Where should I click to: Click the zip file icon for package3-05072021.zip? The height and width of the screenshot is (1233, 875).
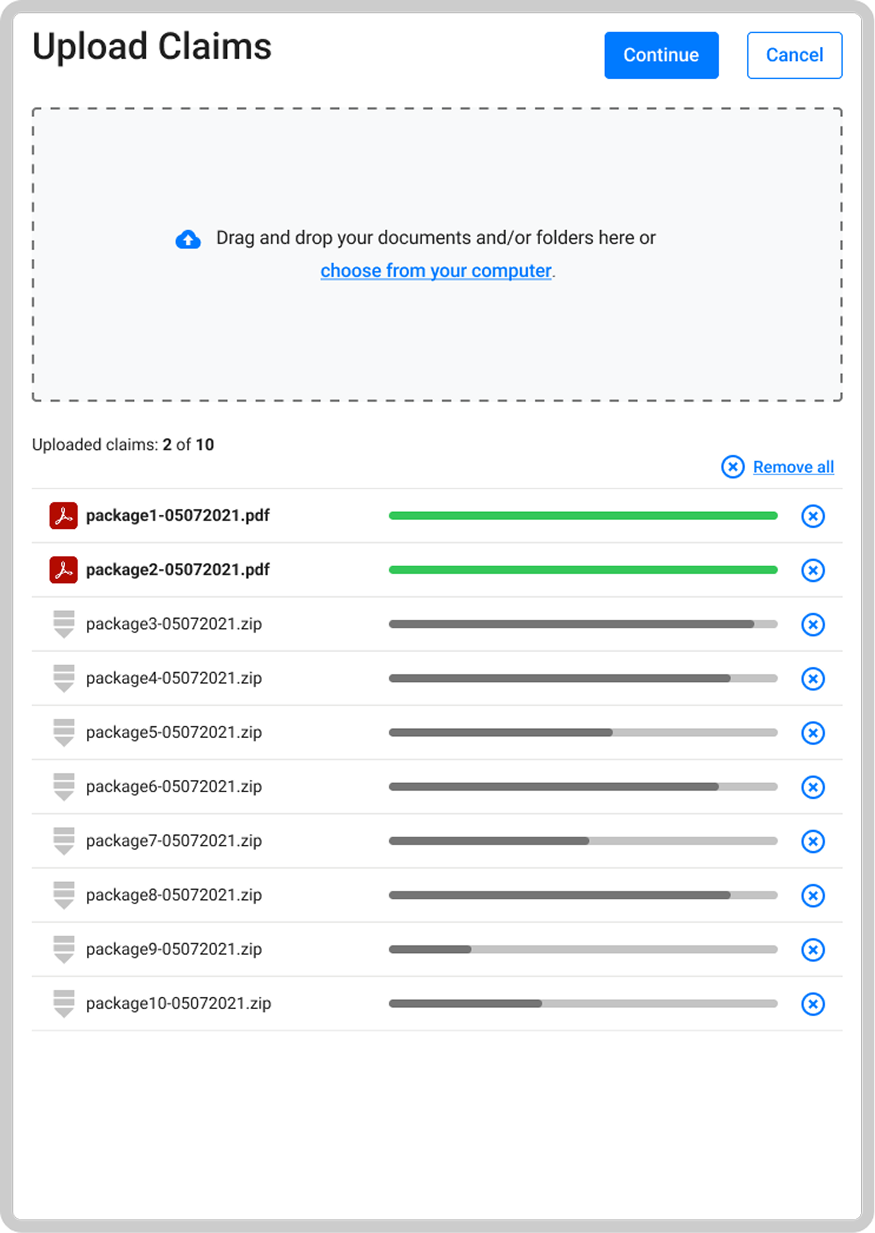point(64,624)
